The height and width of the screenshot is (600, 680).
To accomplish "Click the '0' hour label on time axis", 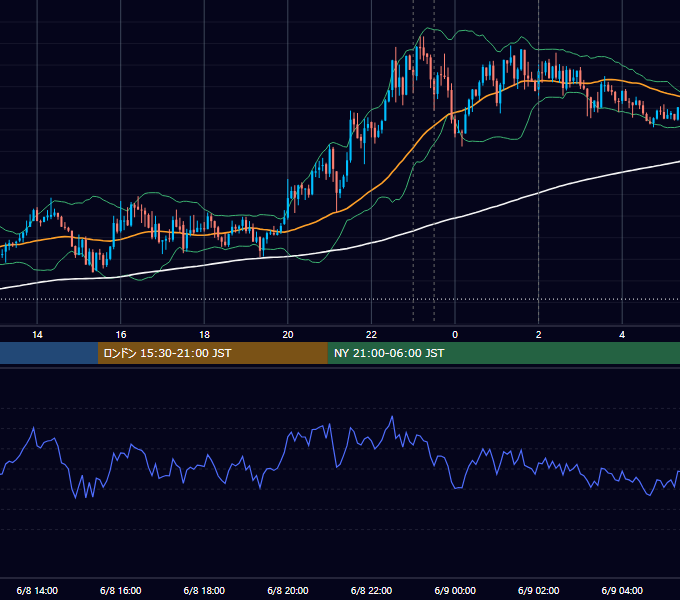I will pyautogui.click(x=455, y=335).
